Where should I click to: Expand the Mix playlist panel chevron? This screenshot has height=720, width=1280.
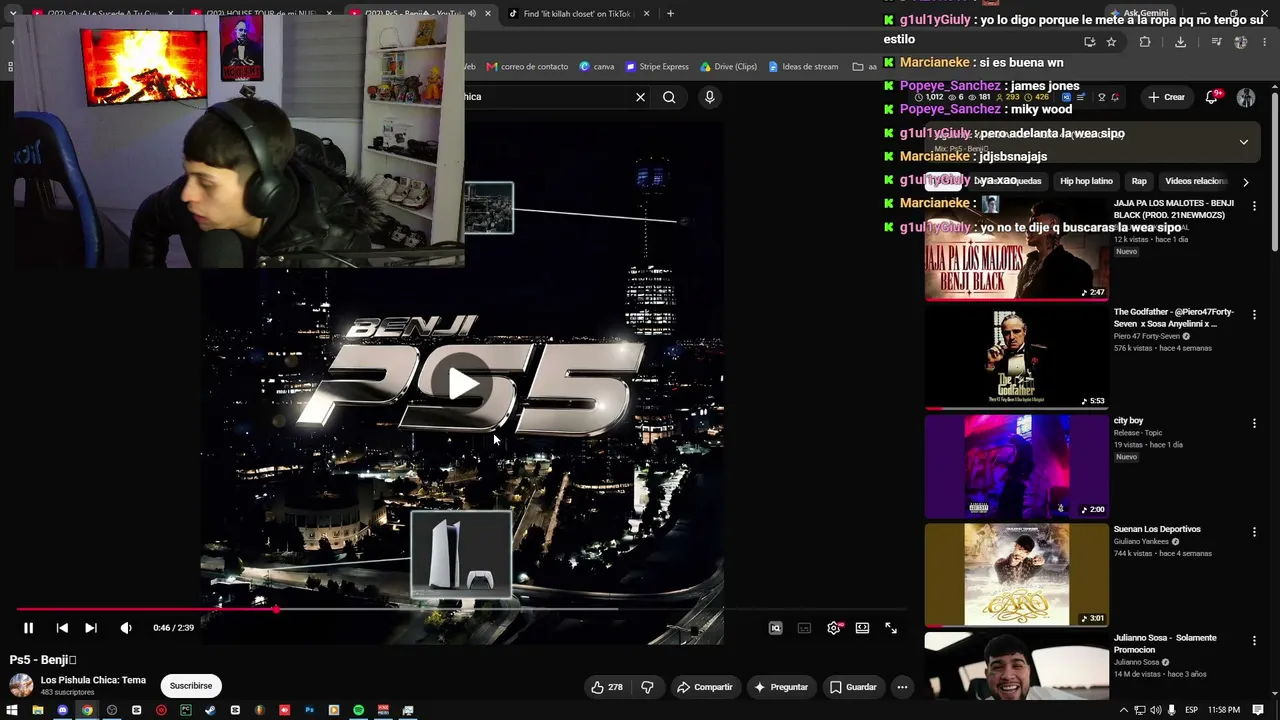1243,142
